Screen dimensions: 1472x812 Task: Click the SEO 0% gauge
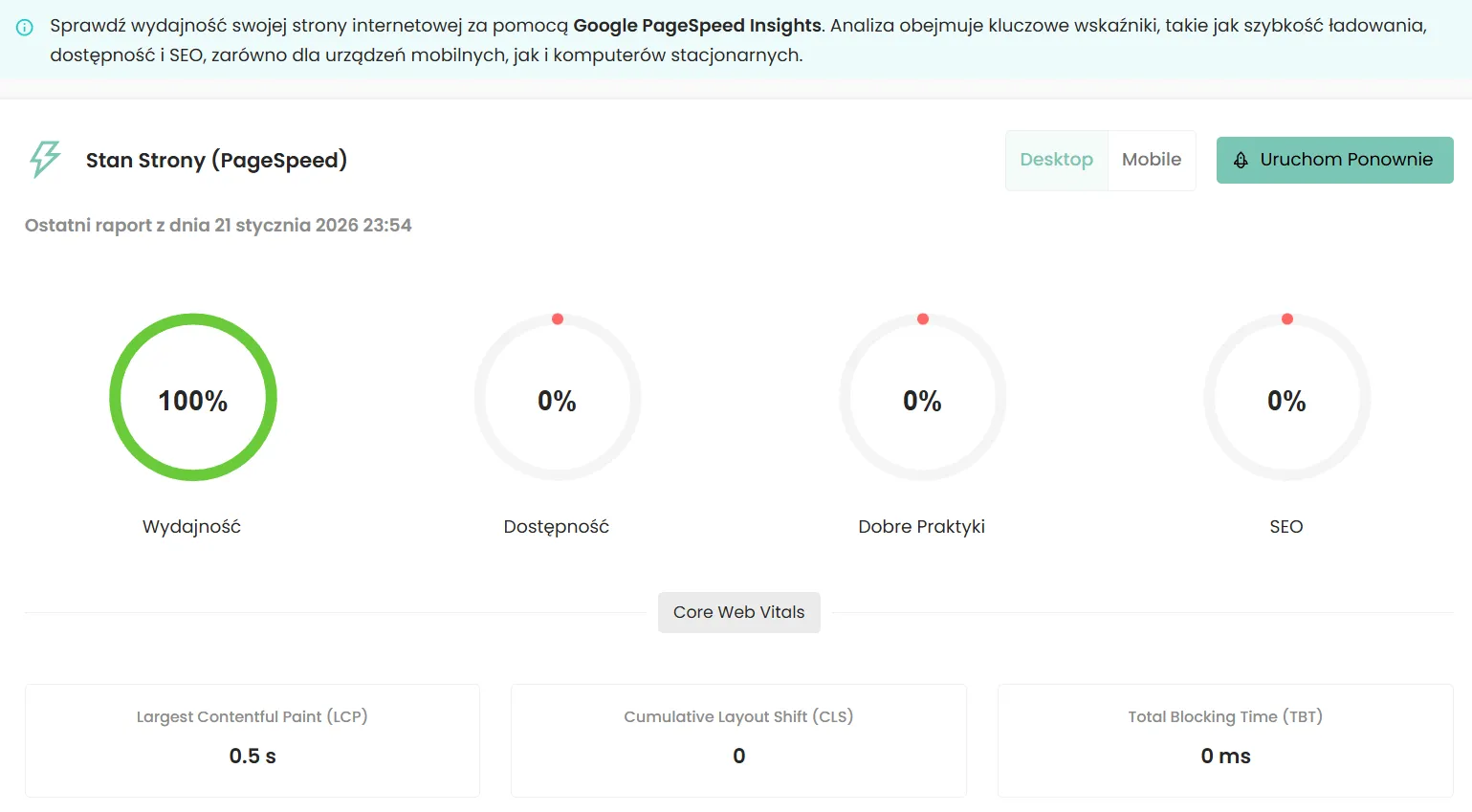(x=1287, y=397)
